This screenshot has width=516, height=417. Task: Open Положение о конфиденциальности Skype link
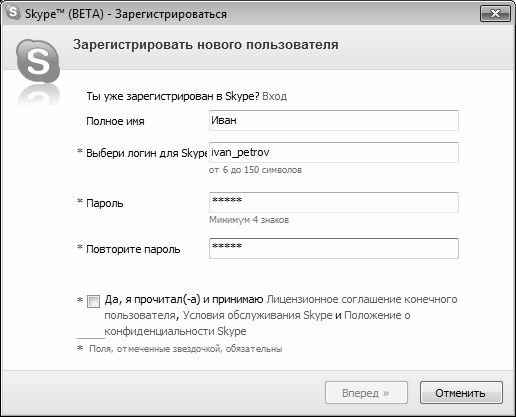click(257, 323)
